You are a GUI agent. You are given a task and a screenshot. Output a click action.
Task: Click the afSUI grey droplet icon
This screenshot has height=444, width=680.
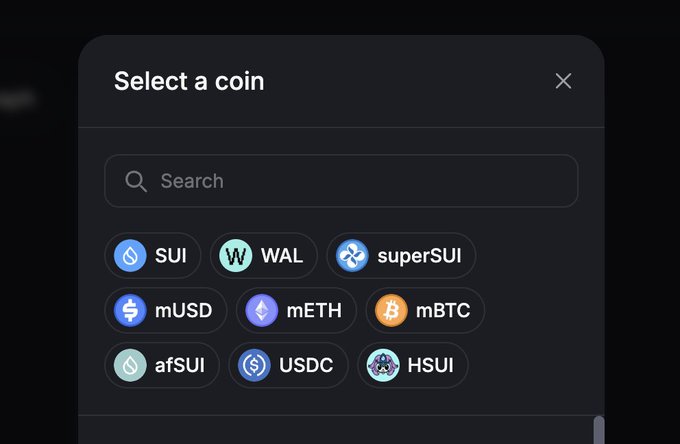[x=130, y=365]
